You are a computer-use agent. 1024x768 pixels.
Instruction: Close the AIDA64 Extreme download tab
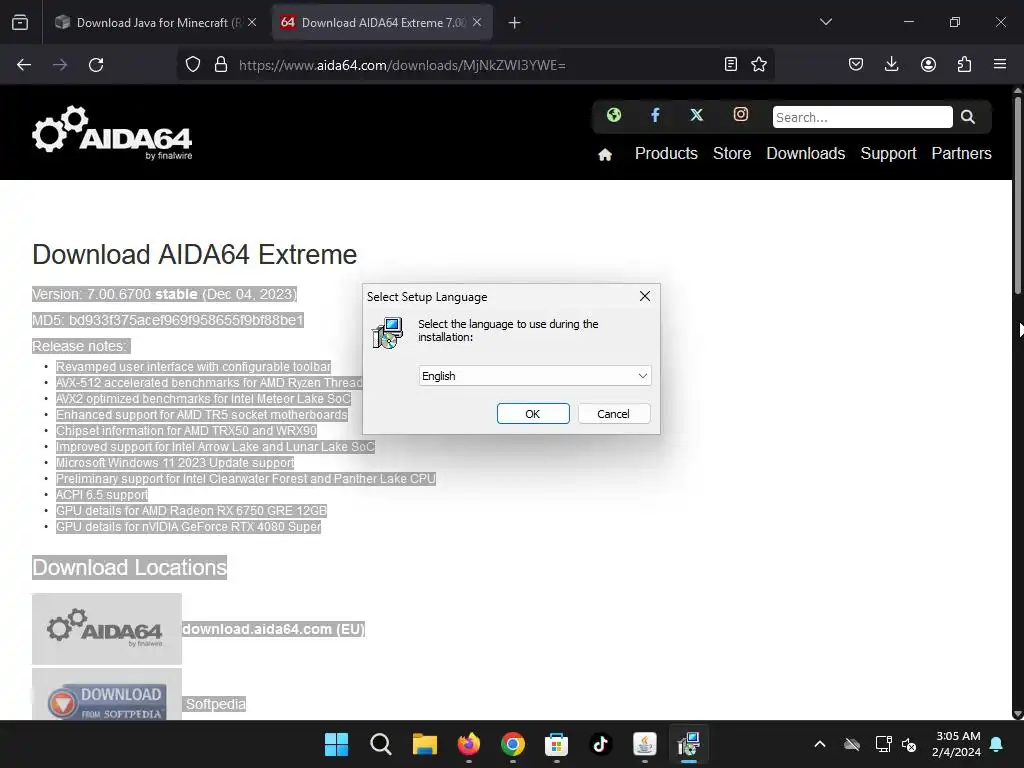pyautogui.click(x=477, y=22)
